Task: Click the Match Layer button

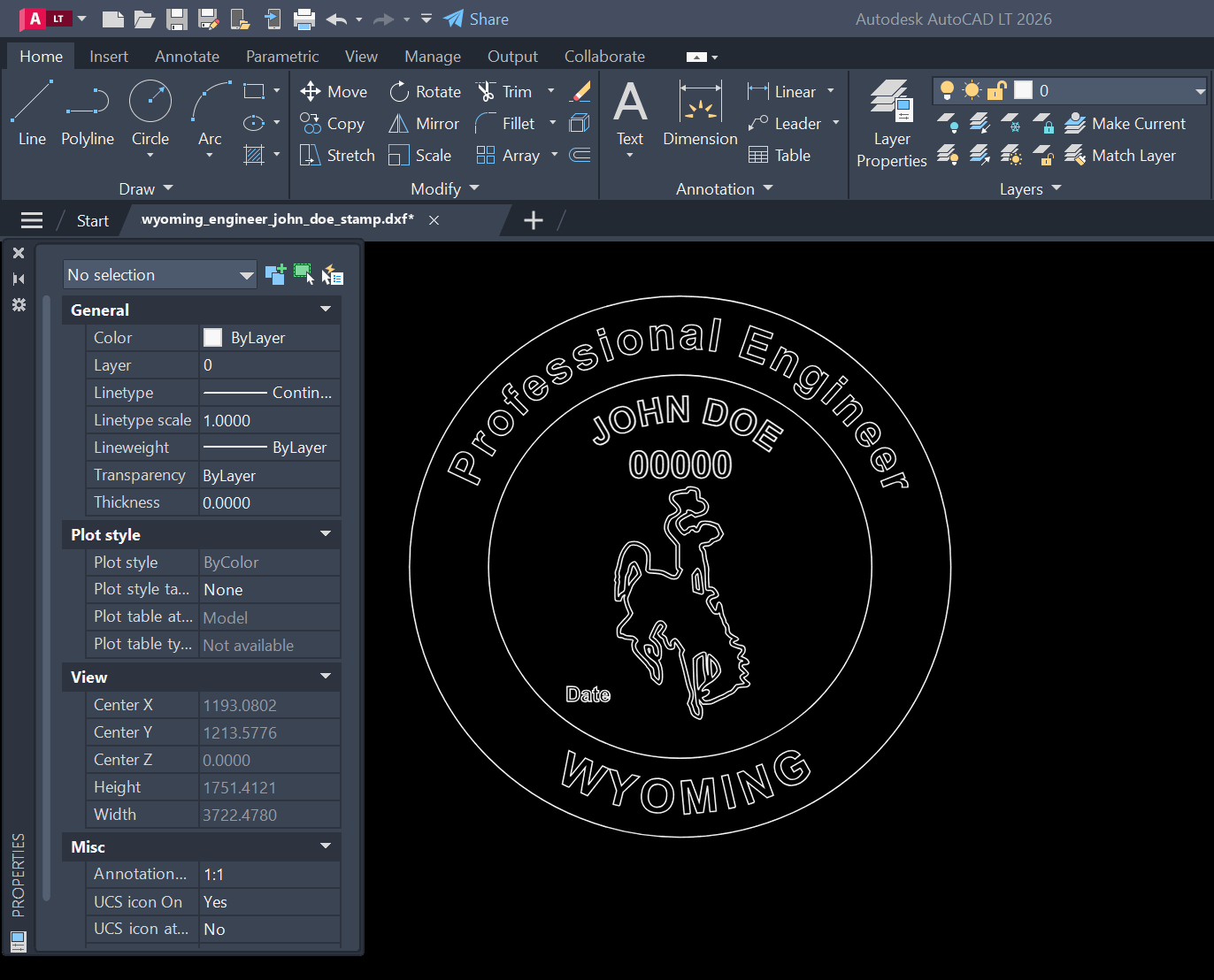Action: click(x=1120, y=155)
